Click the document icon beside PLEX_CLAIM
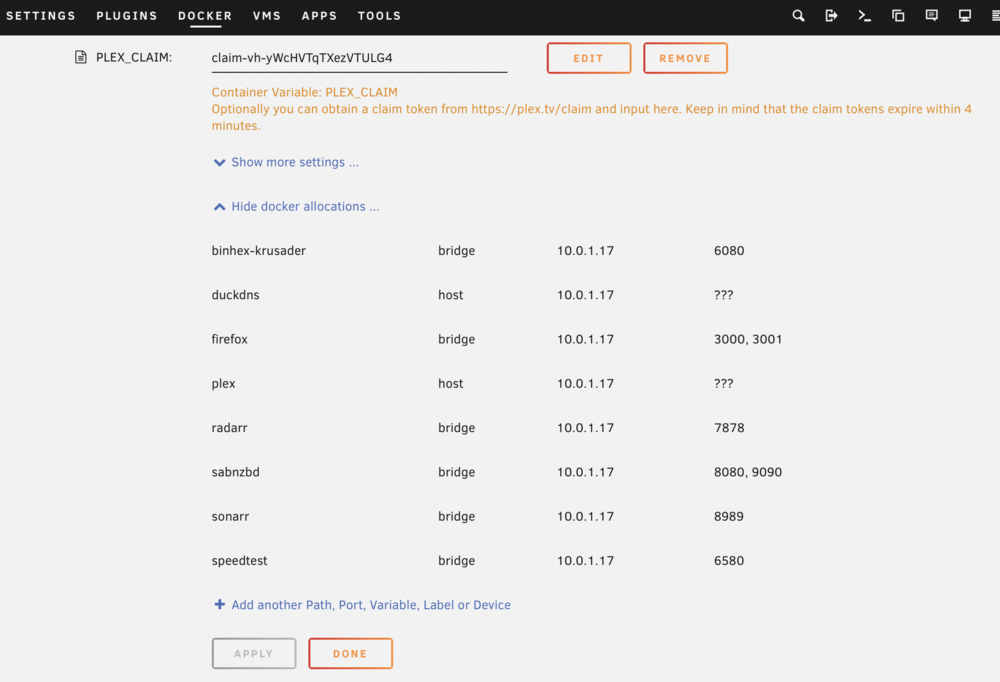Screen dimensions: 1000x682 pos(80,57)
